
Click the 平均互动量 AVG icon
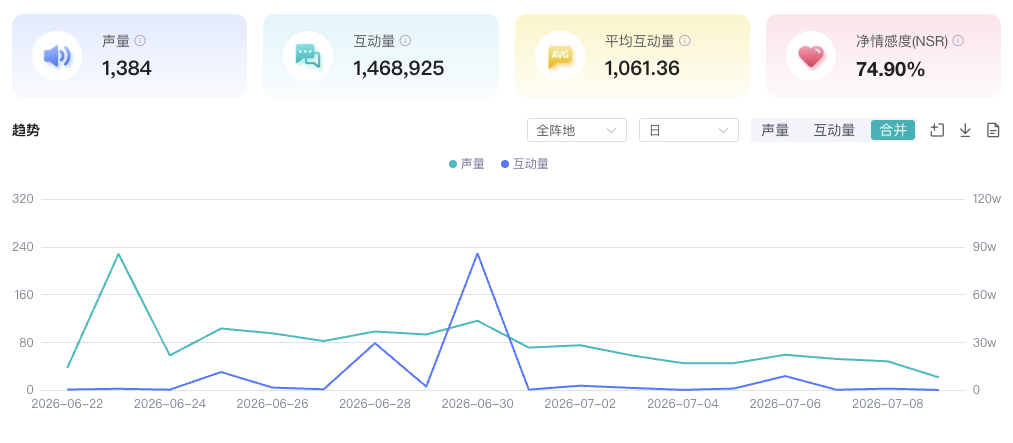(559, 56)
